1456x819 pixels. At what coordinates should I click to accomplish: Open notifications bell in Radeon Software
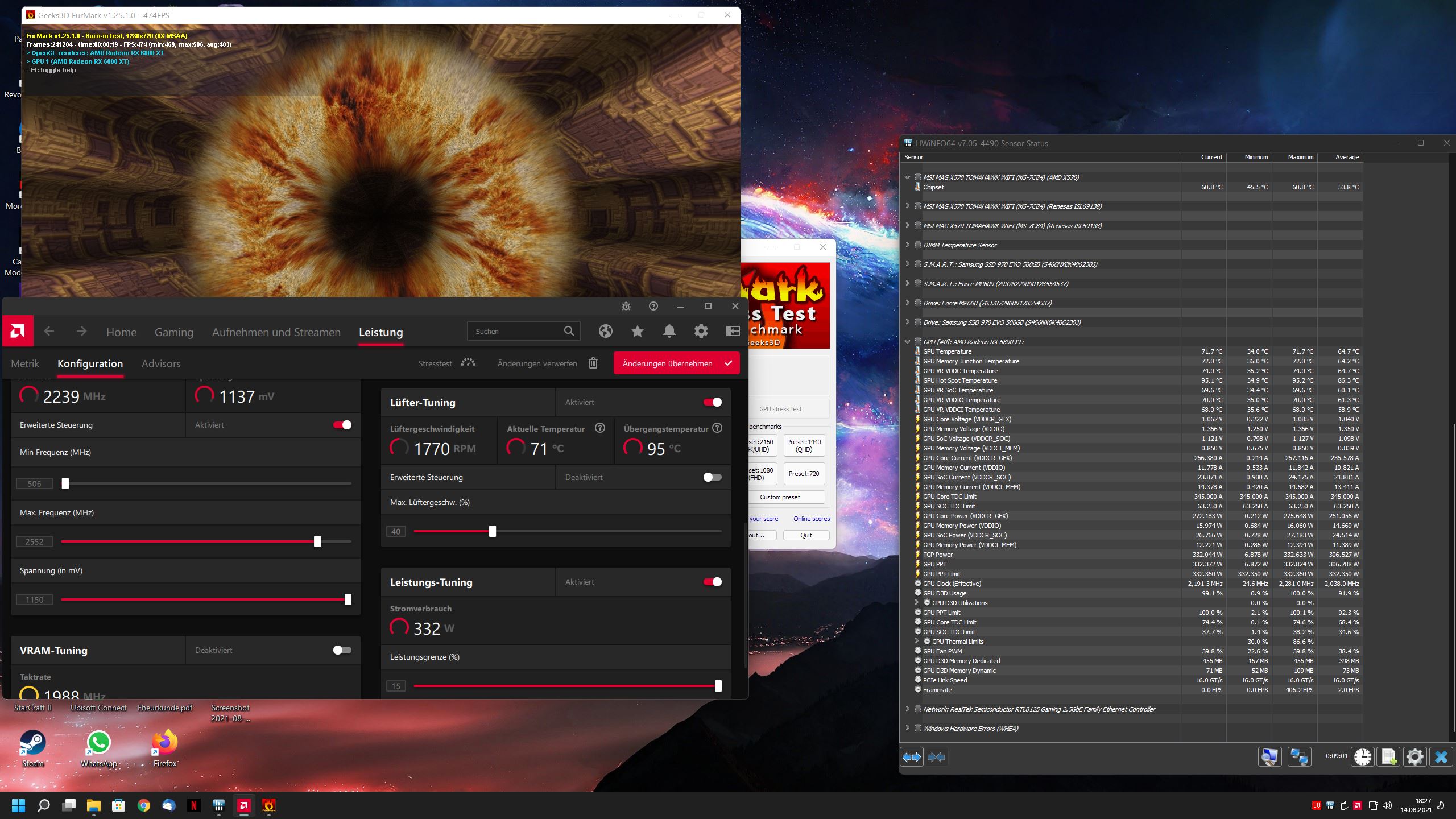pyautogui.click(x=669, y=331)
